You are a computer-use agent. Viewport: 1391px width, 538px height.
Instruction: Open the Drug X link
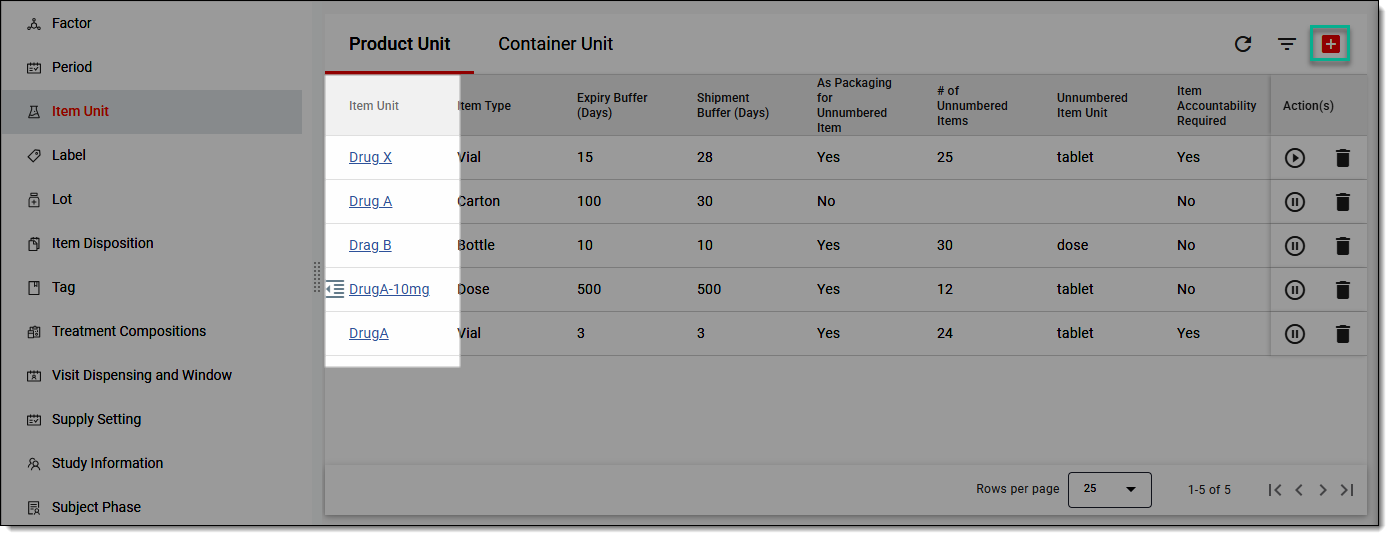pyautogui.click(x=370, y=157)
